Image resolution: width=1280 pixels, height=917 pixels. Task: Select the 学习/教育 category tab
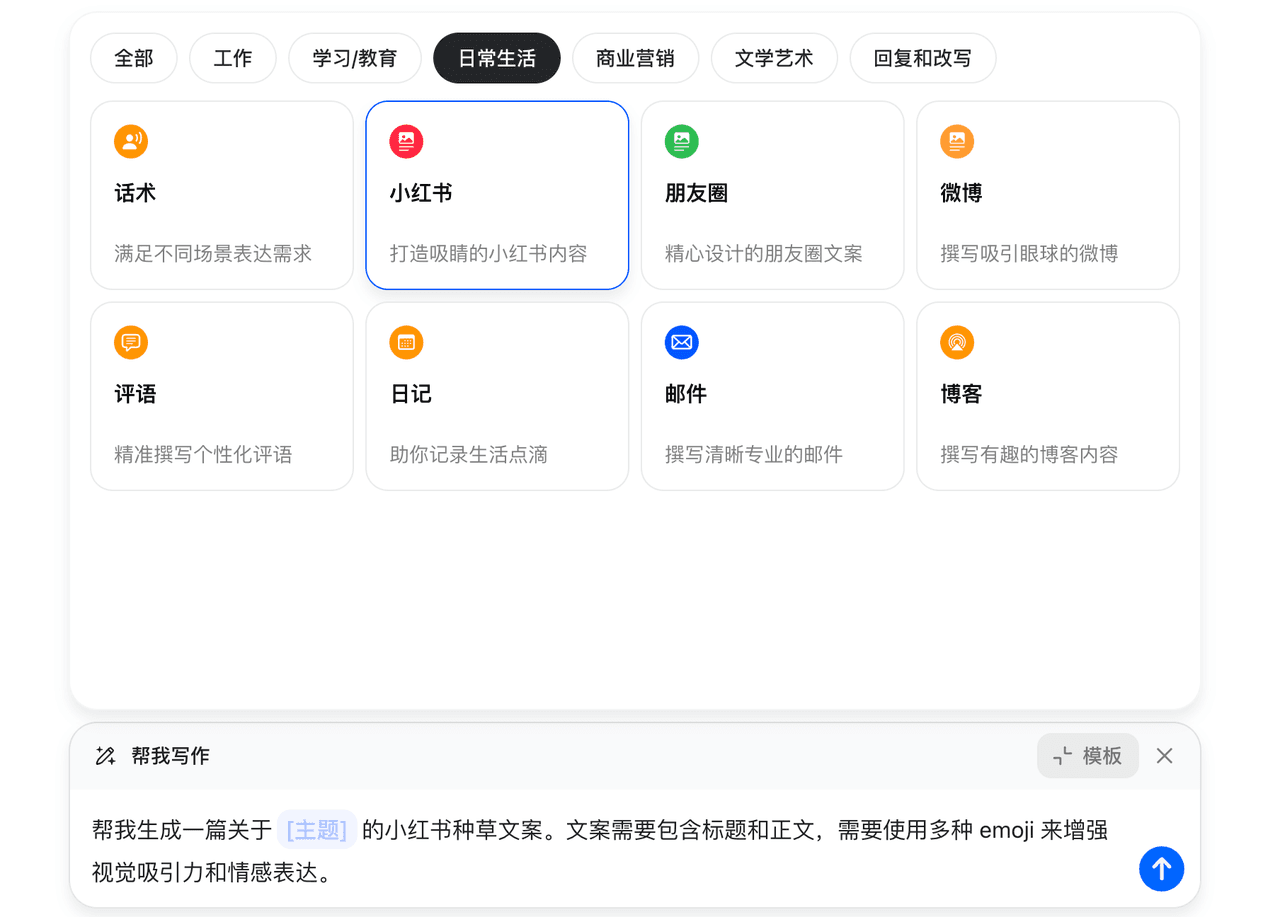(x=354, y=58)
